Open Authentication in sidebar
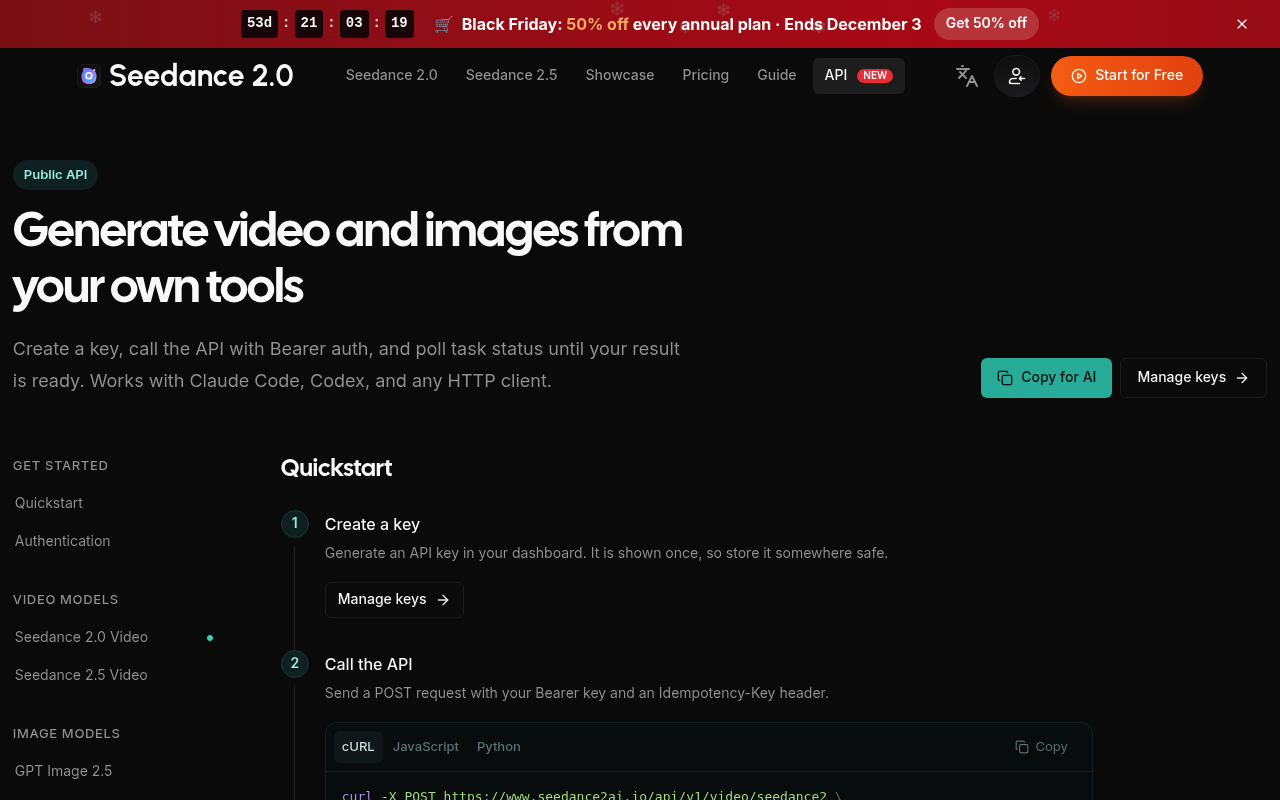This screenshot has height=800, width=1280. tap(63, 541)
